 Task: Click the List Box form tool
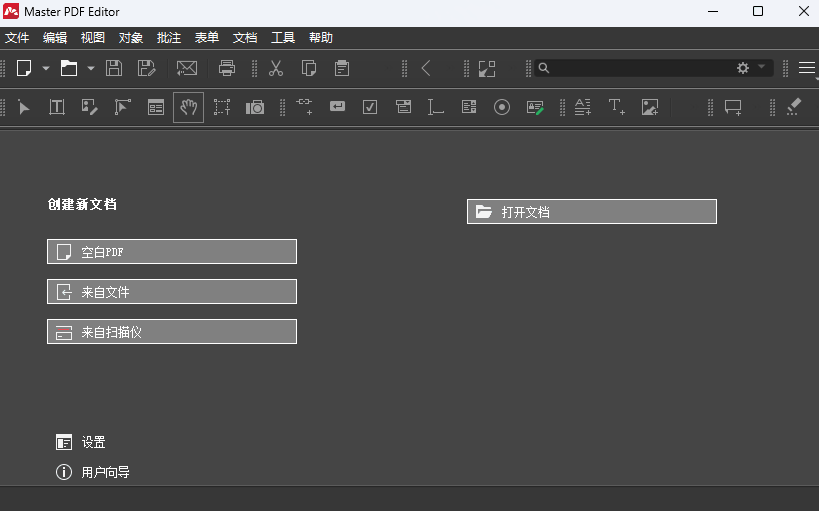click(469, 107)
